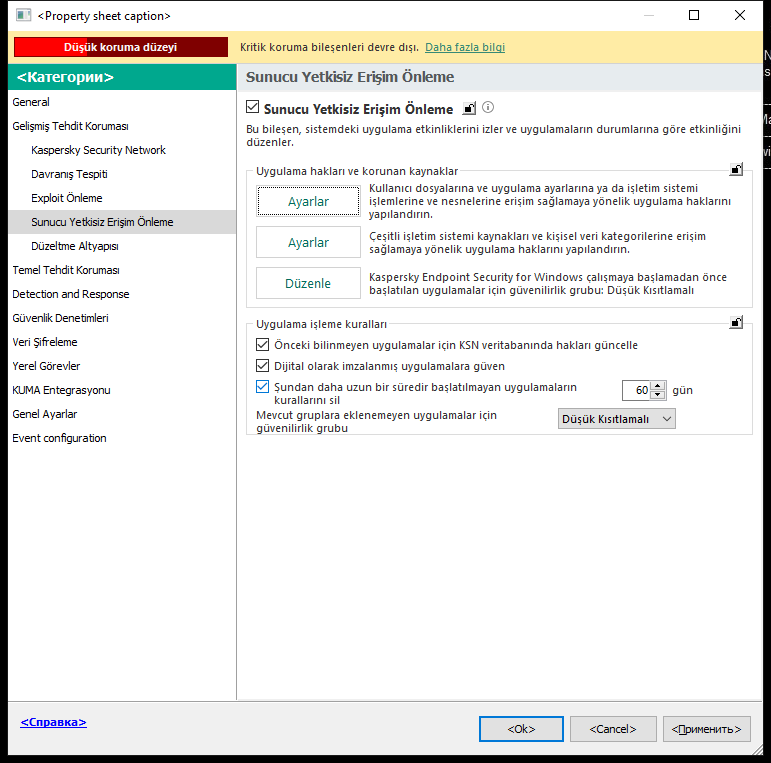The width and height of the screenshot is (771, 763).
Task: Maximize the property sheet window
Action: tap(694, 15)
